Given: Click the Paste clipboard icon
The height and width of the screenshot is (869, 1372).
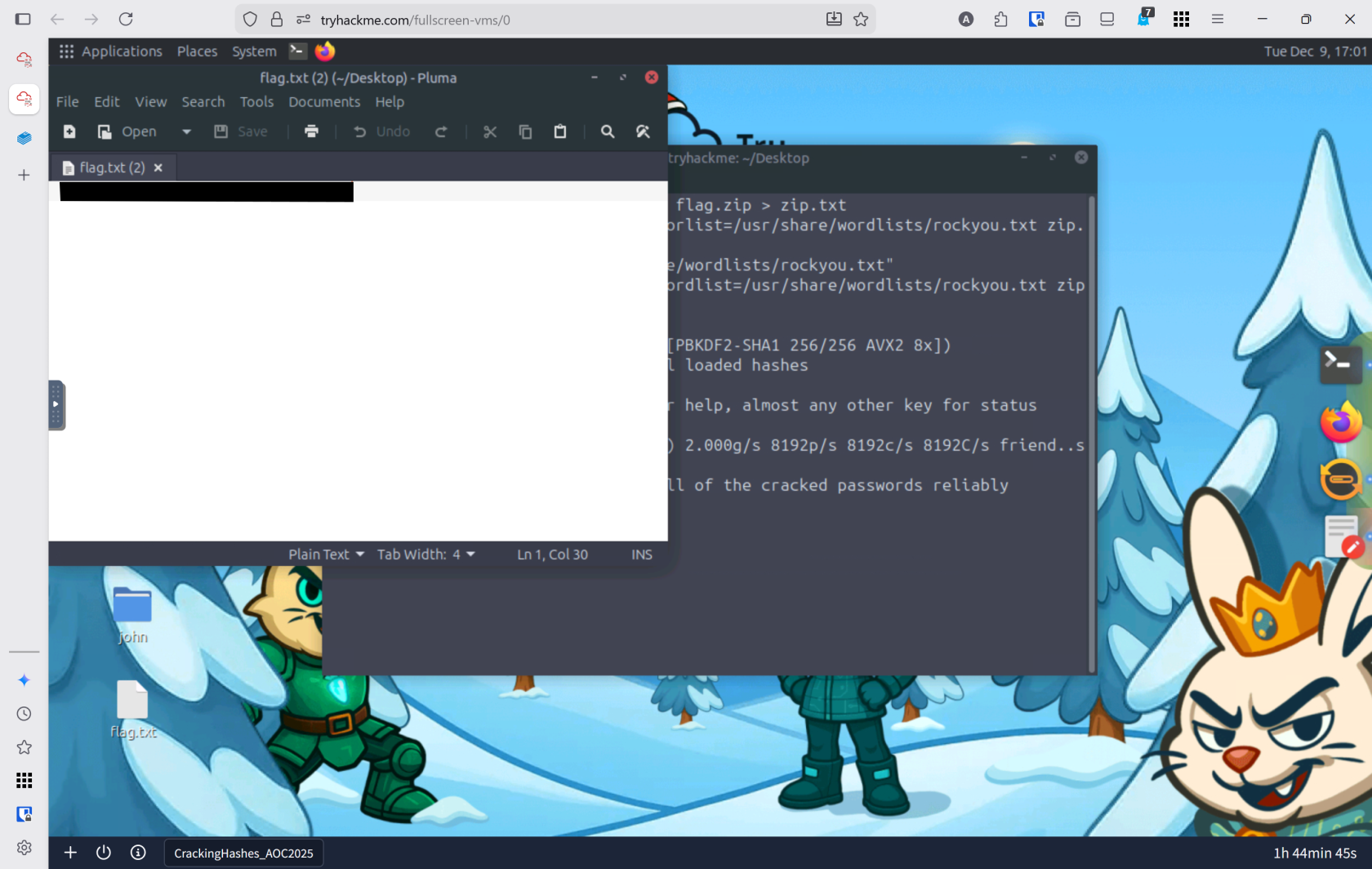Looking at the screenshot, I should (x=560, y=131).
